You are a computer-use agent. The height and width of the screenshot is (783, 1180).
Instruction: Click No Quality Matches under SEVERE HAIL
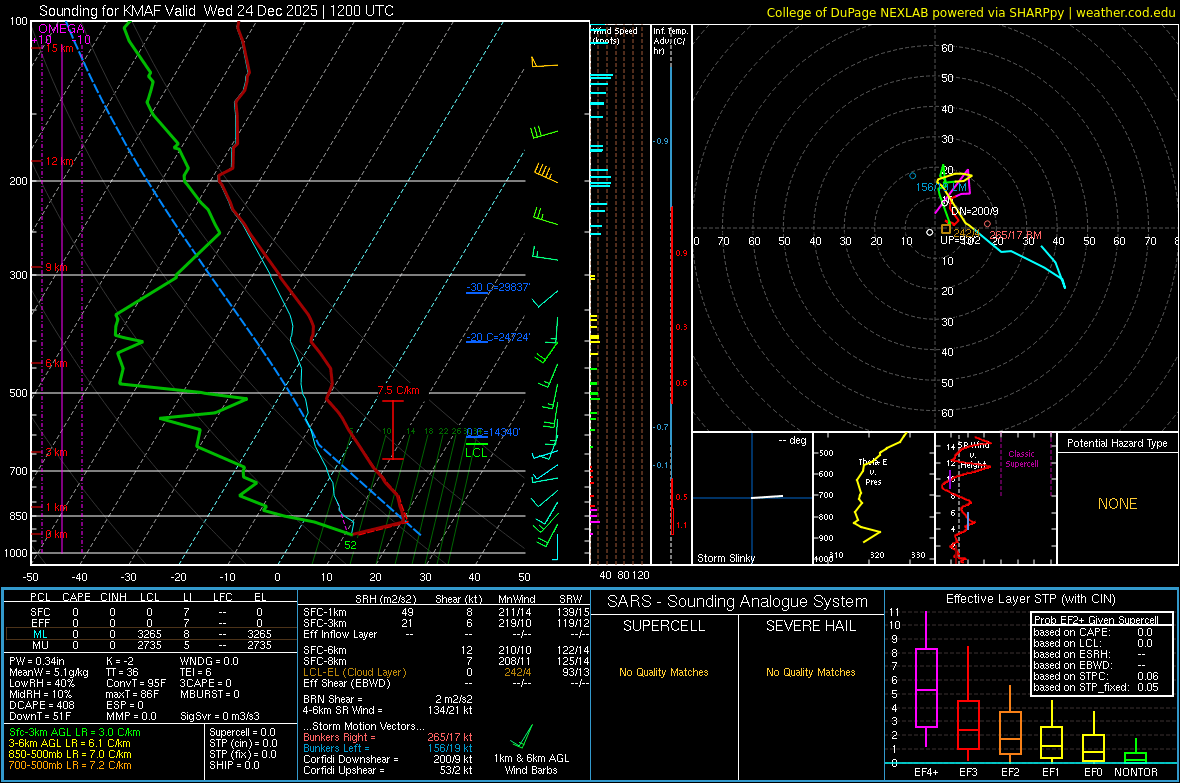(810, 672)
